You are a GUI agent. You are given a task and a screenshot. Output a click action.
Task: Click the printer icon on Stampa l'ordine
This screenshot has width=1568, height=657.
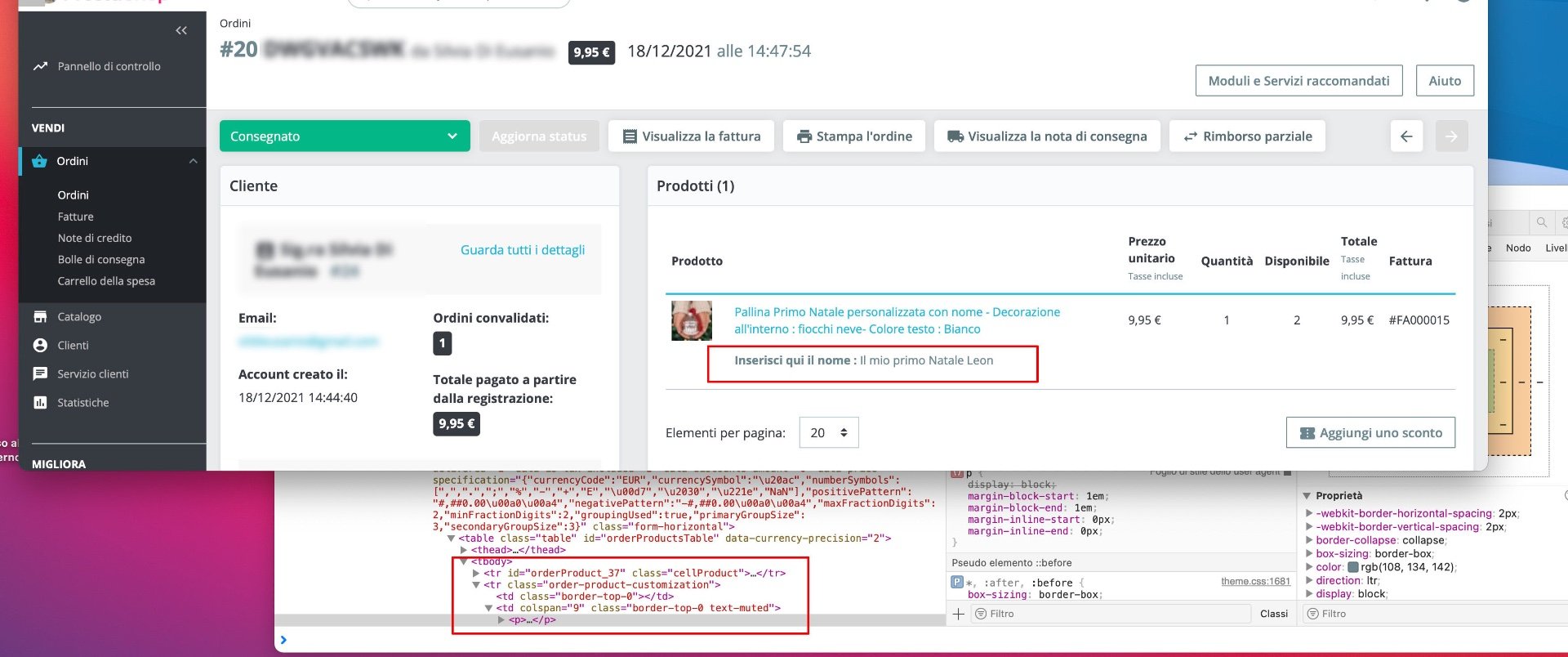click(x=804, y=136)
